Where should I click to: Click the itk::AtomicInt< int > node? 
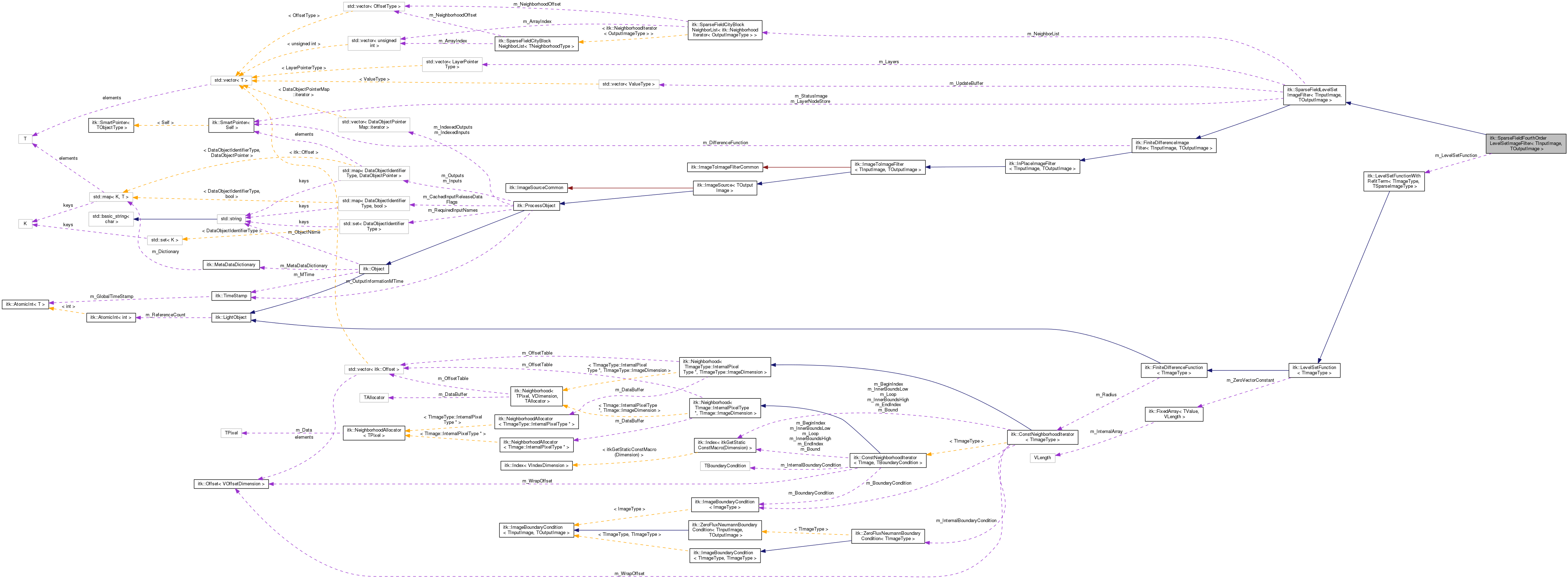[110, 317]
